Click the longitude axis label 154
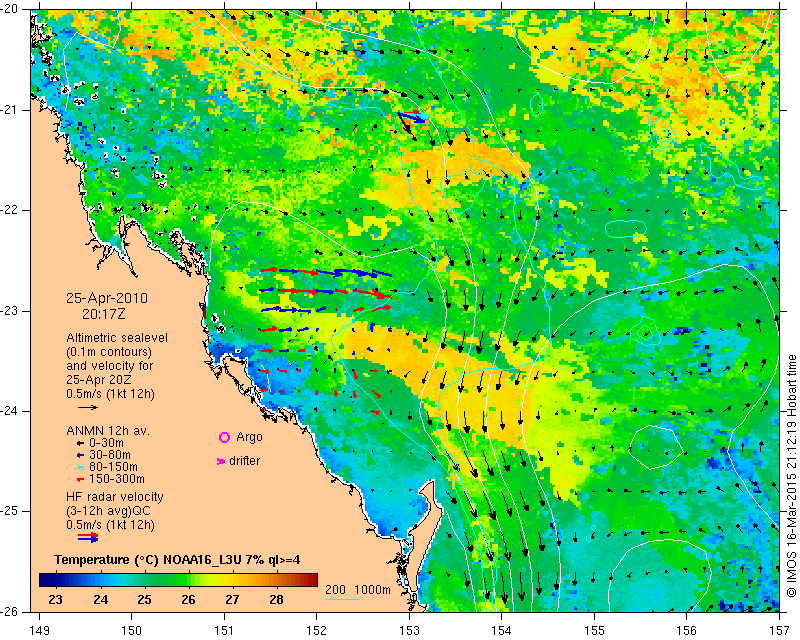 pos(502,632)
